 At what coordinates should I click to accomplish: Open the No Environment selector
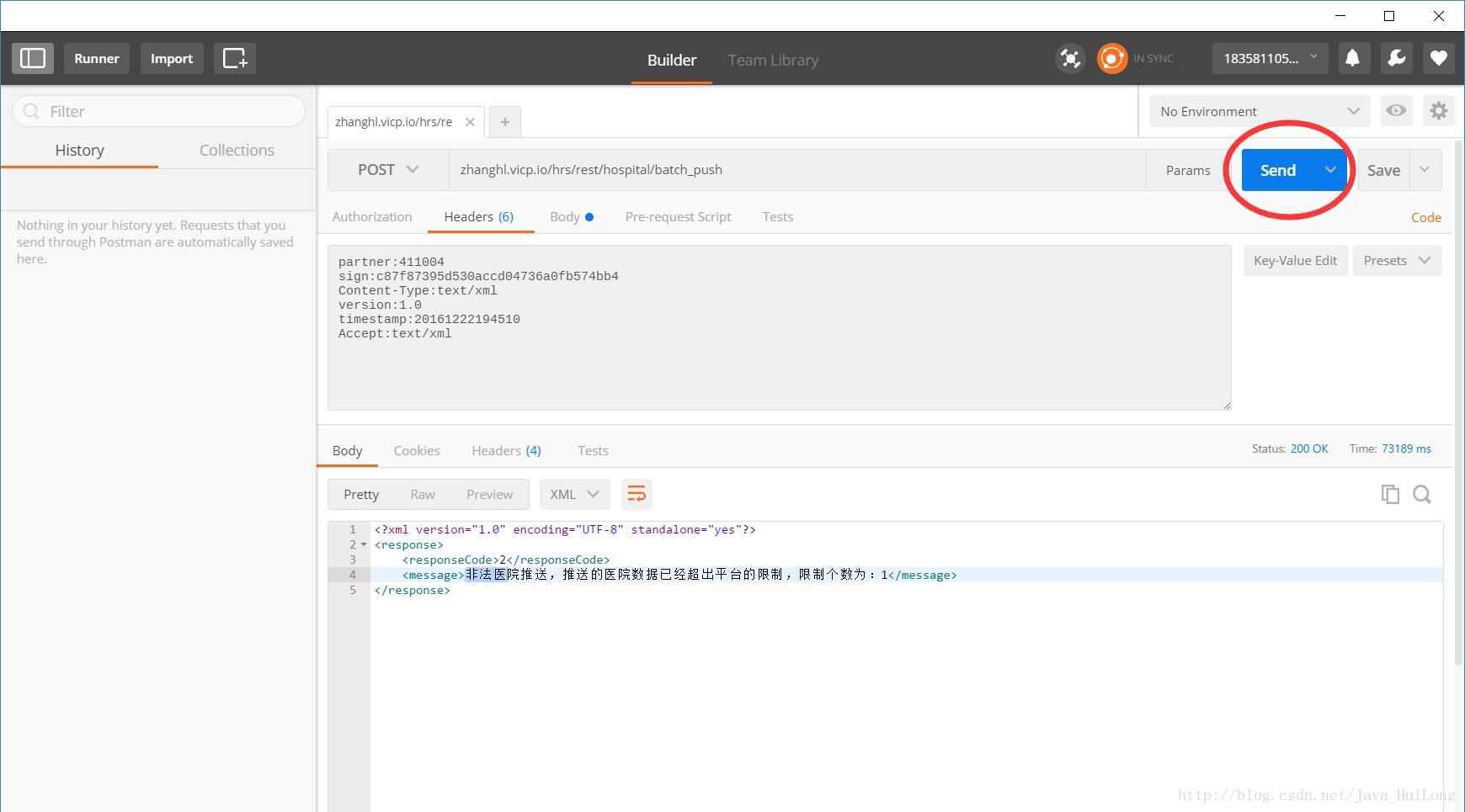tap(1259, 111)
